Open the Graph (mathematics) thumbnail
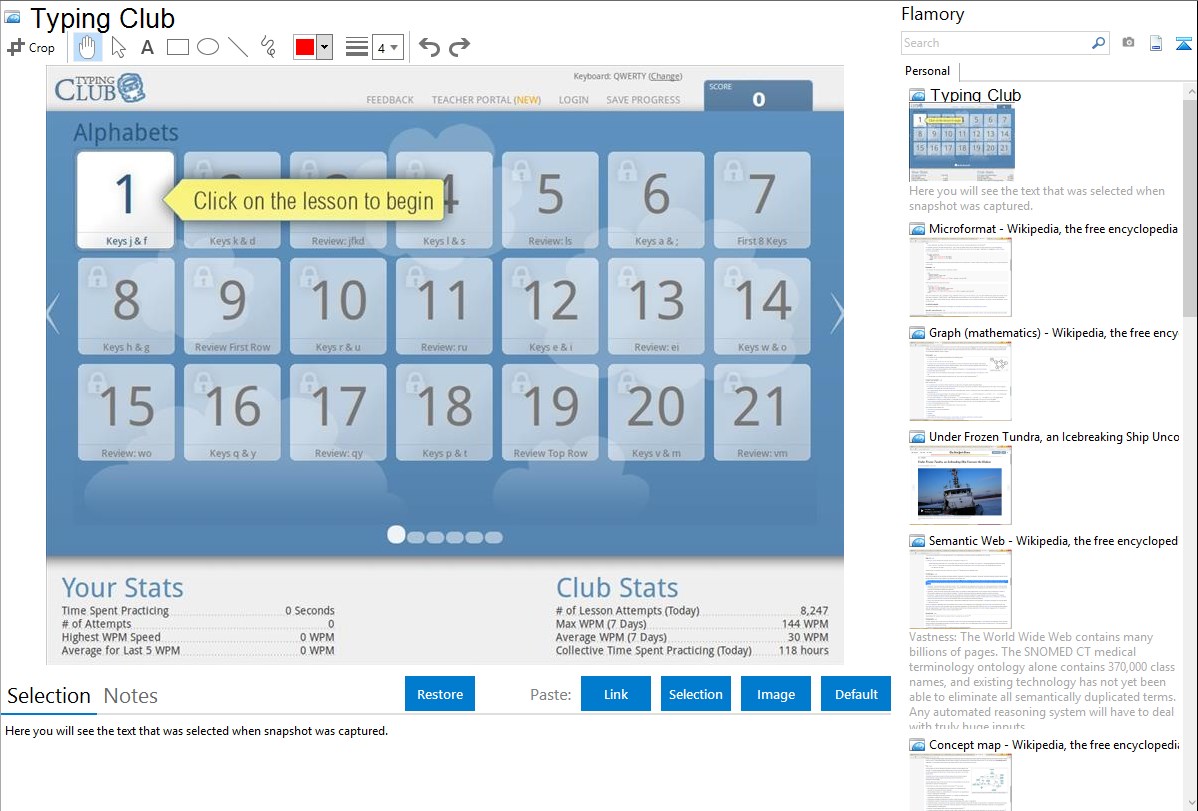 pyautogui.click(x=960, y=381)
